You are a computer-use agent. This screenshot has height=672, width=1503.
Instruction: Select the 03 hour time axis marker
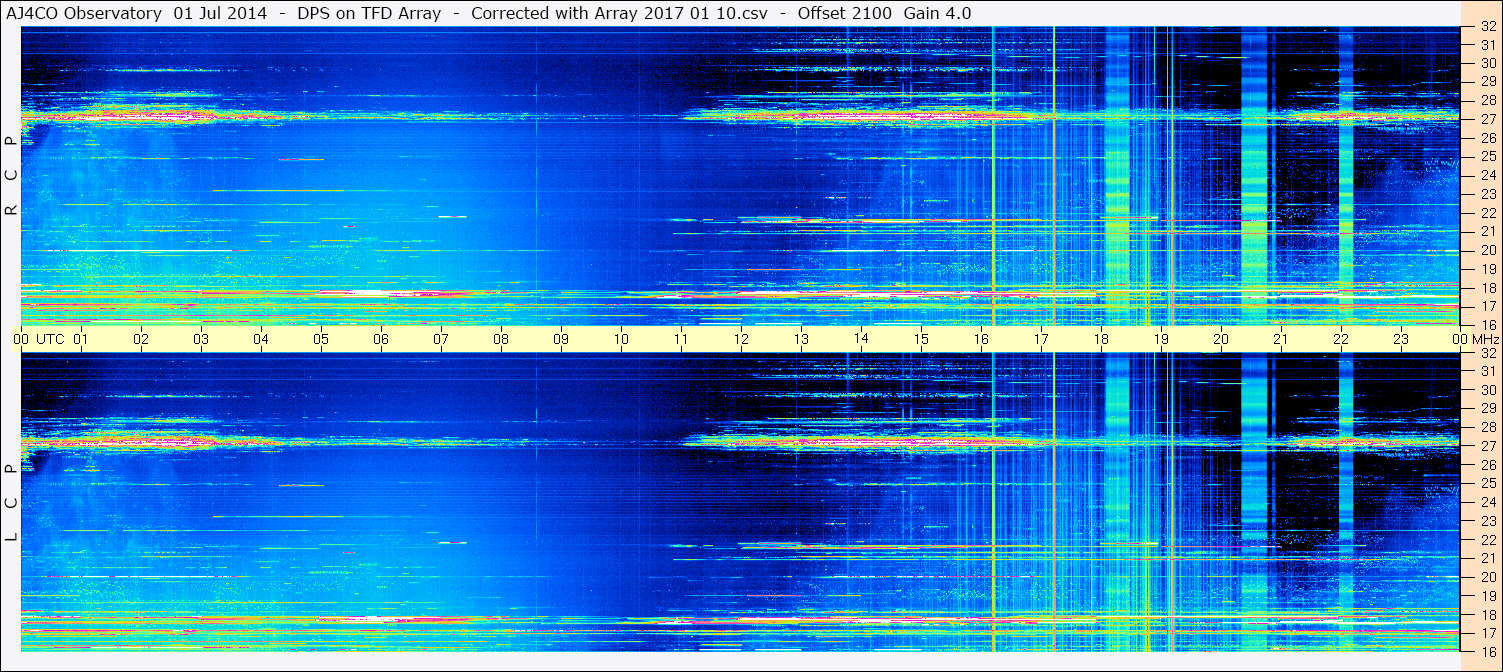[x=201, y=339]
